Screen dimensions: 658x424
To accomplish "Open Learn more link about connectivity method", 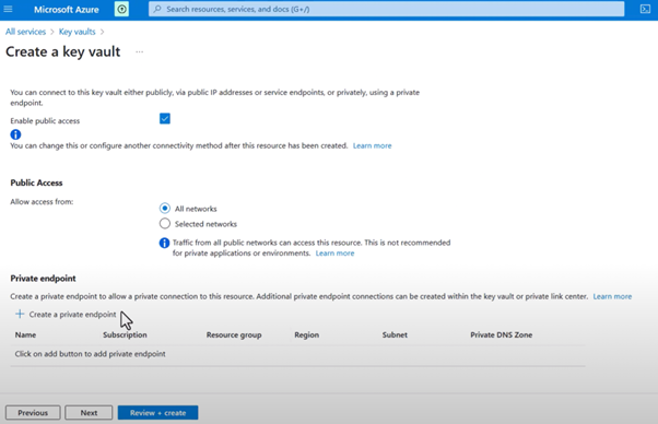I will point(372,146).
